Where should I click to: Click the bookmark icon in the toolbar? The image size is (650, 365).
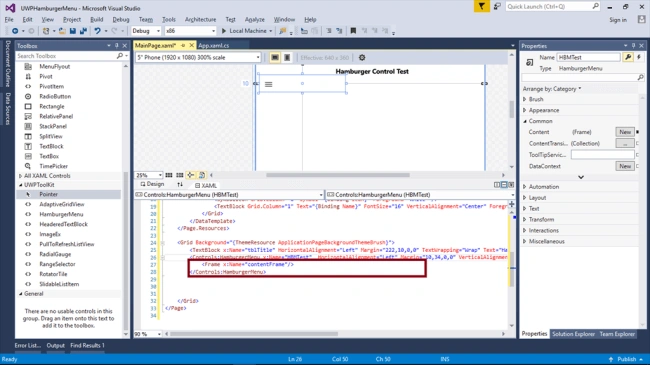click(353, 31)
